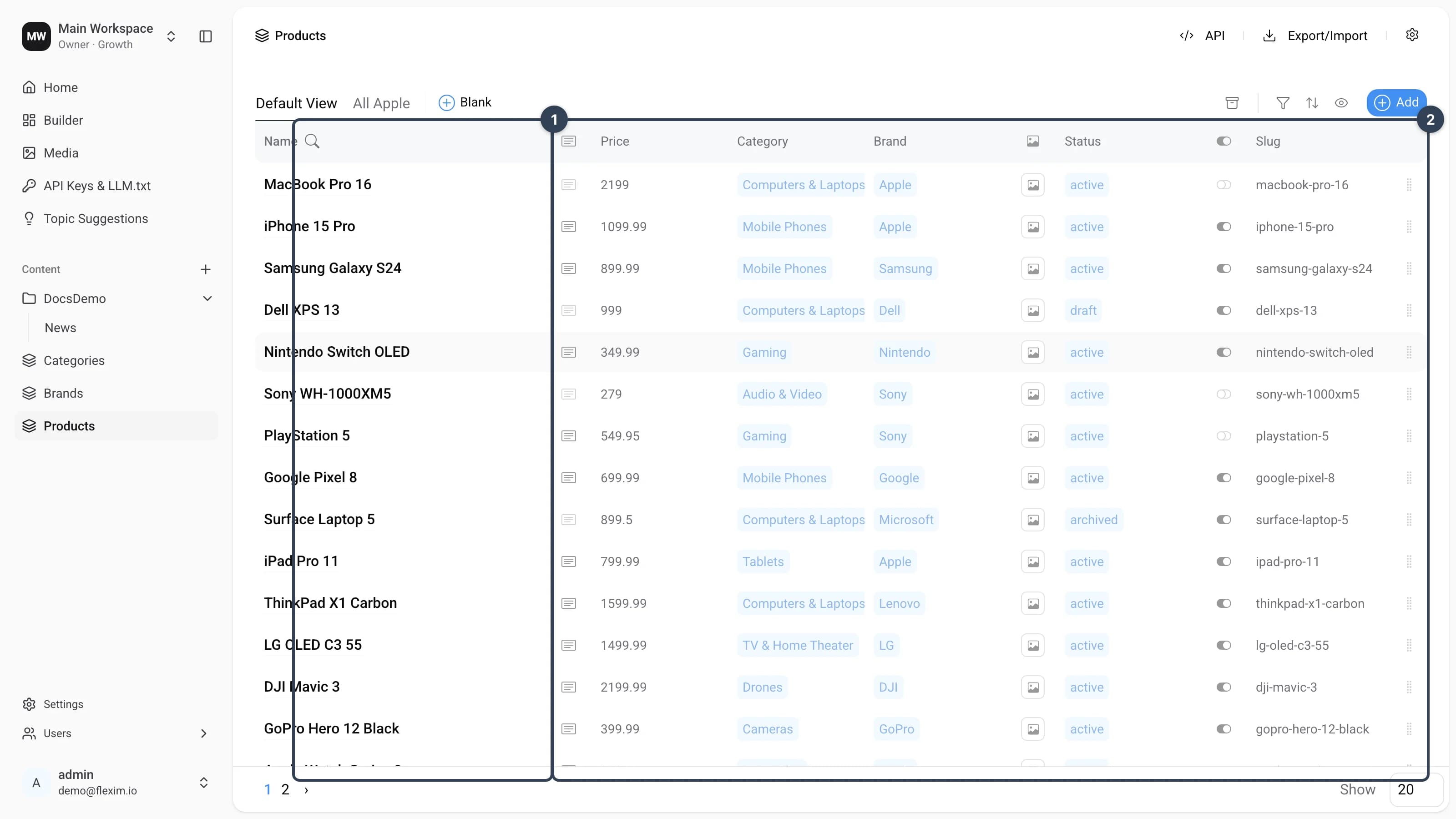Open image icon for PlayStation 5

pos(1033,436)
